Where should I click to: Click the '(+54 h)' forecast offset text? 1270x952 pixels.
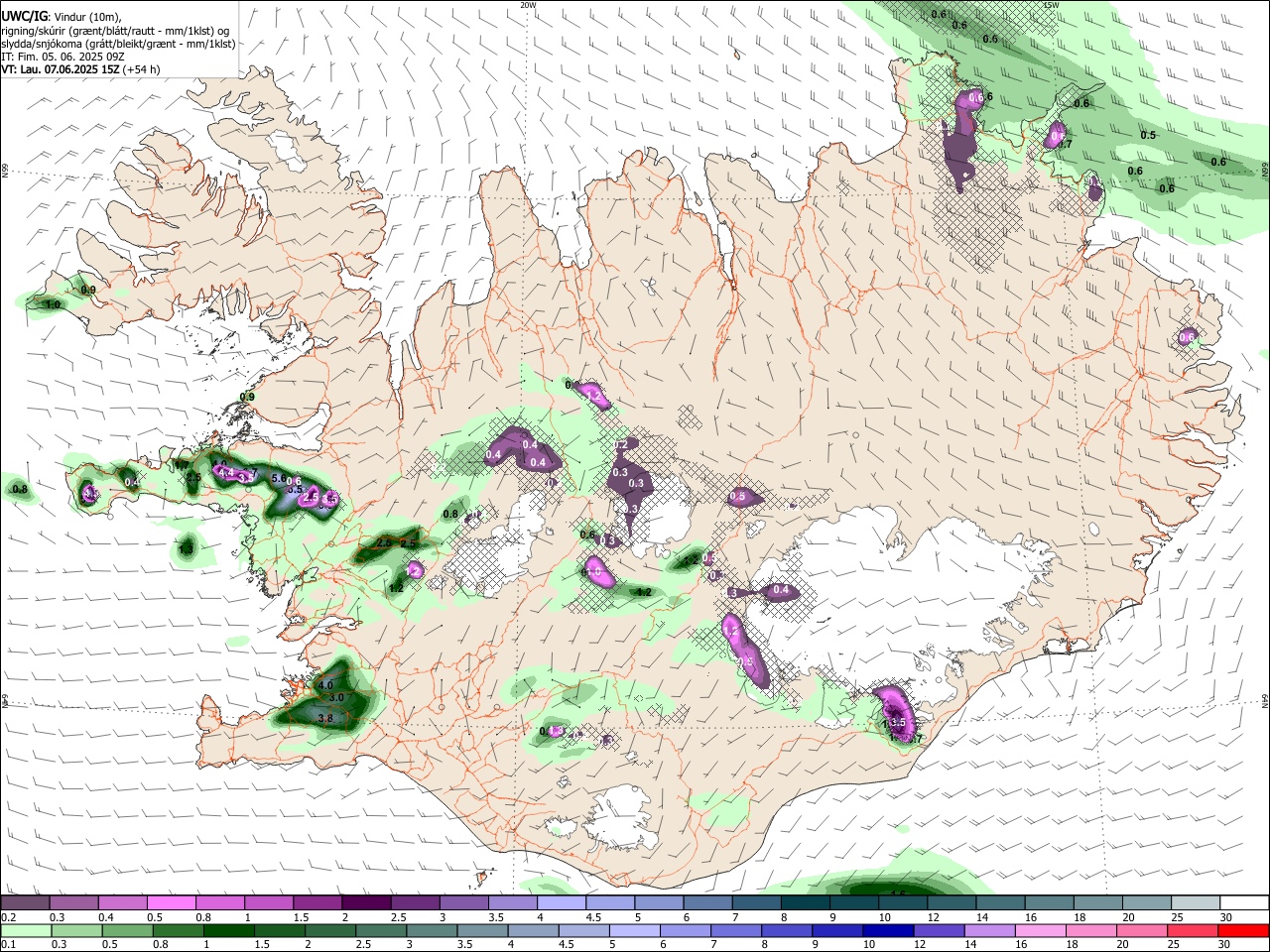coord(142,69)
